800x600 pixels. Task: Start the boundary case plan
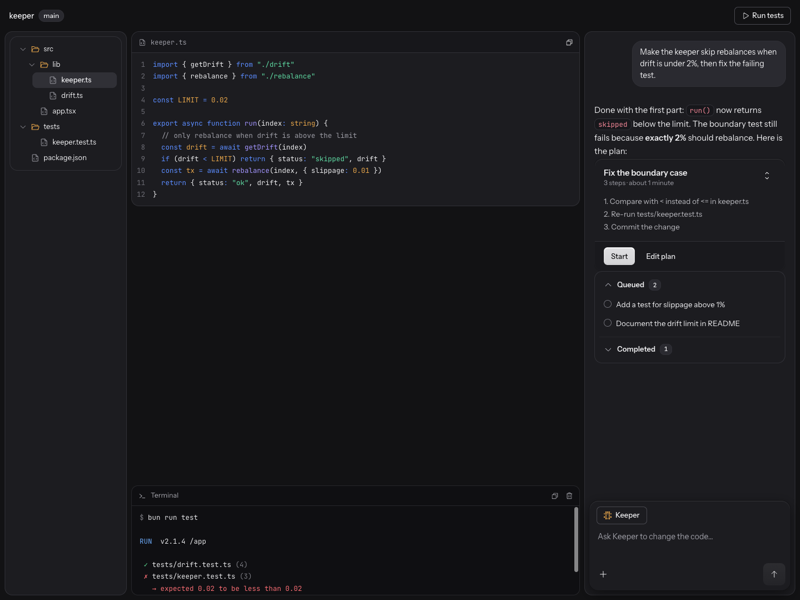click(x=619, y=256)
